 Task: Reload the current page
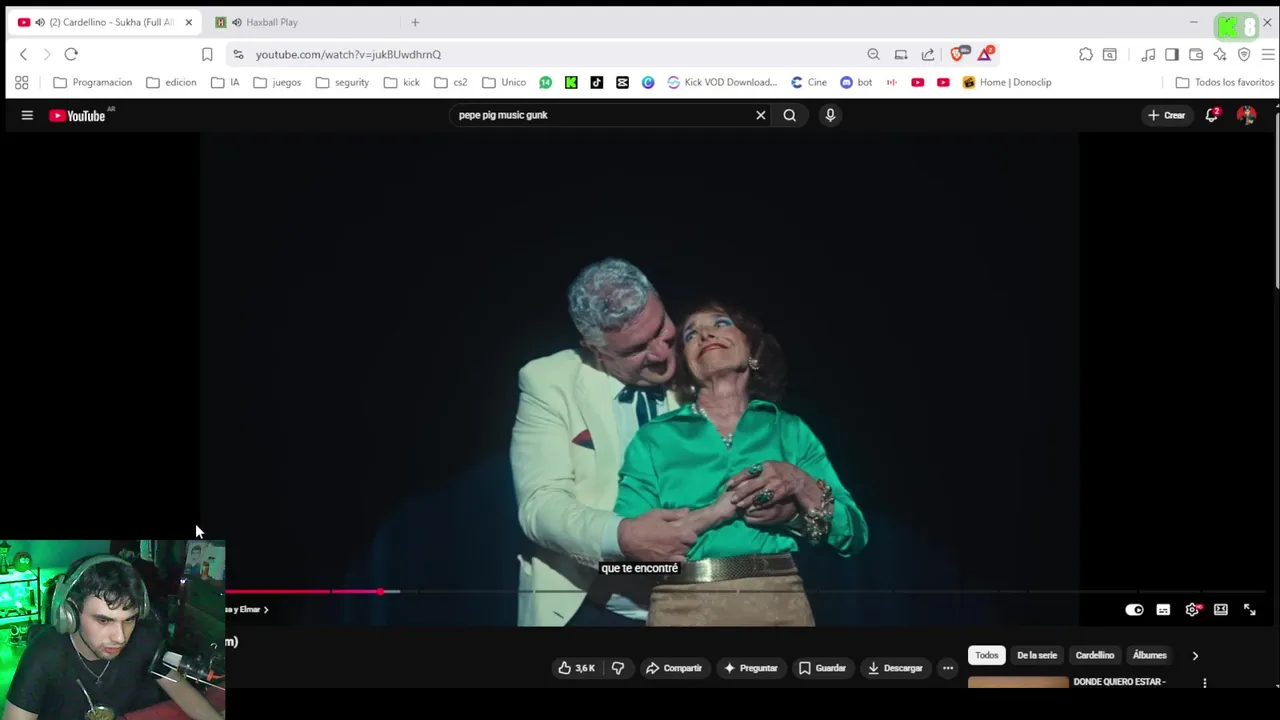(x=71, y=54)
